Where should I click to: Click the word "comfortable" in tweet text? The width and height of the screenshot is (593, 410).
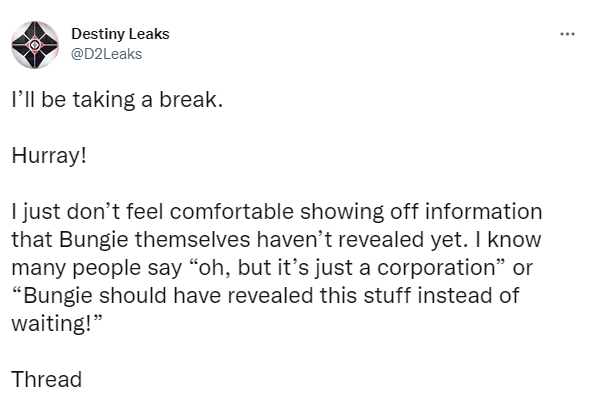231,212
